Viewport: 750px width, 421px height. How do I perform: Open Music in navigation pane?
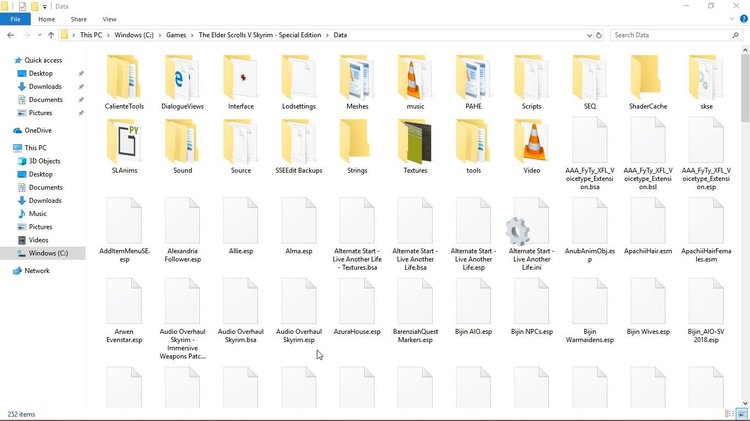(37, 214)
